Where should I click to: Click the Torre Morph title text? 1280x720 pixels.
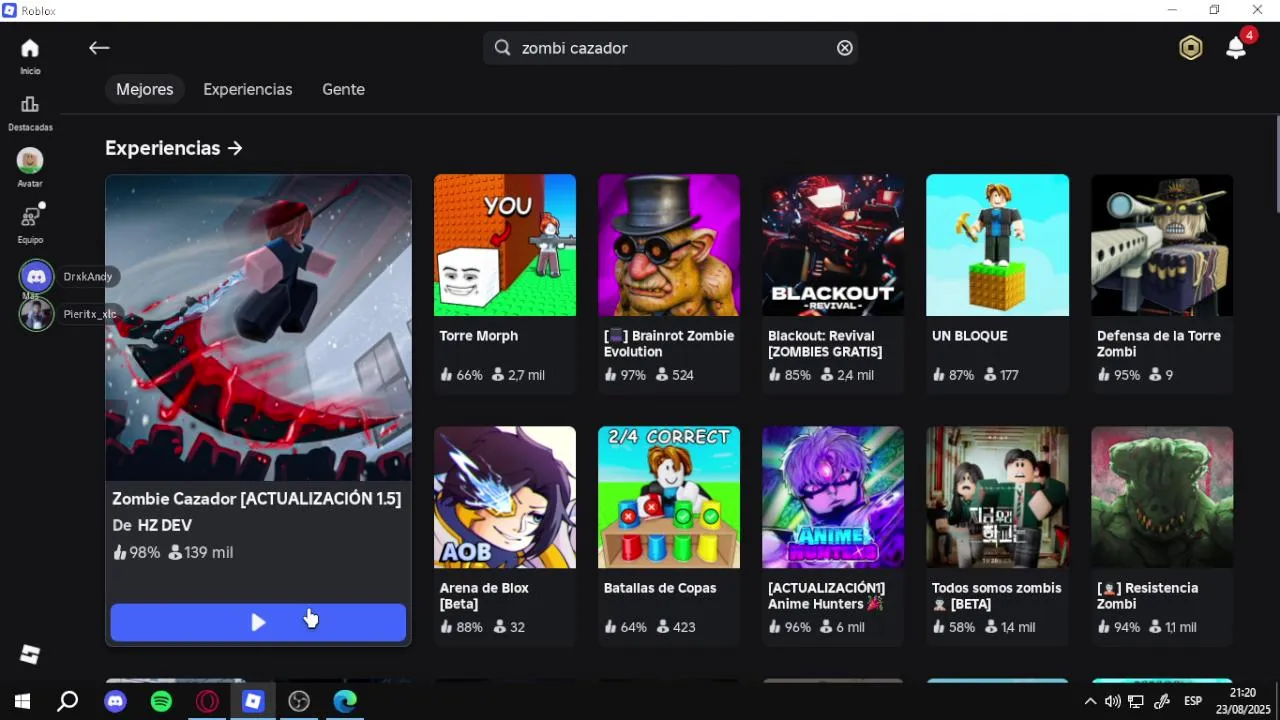(x=479, y=336)
